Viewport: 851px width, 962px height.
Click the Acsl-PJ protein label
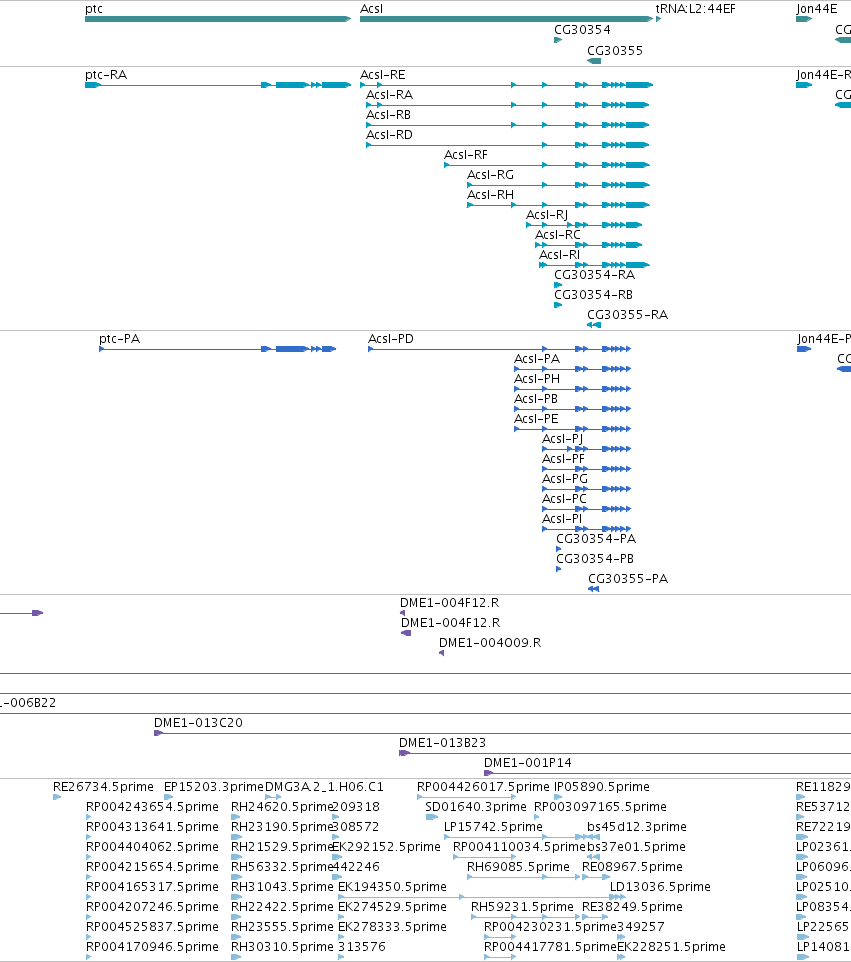(x=562, y=439)
